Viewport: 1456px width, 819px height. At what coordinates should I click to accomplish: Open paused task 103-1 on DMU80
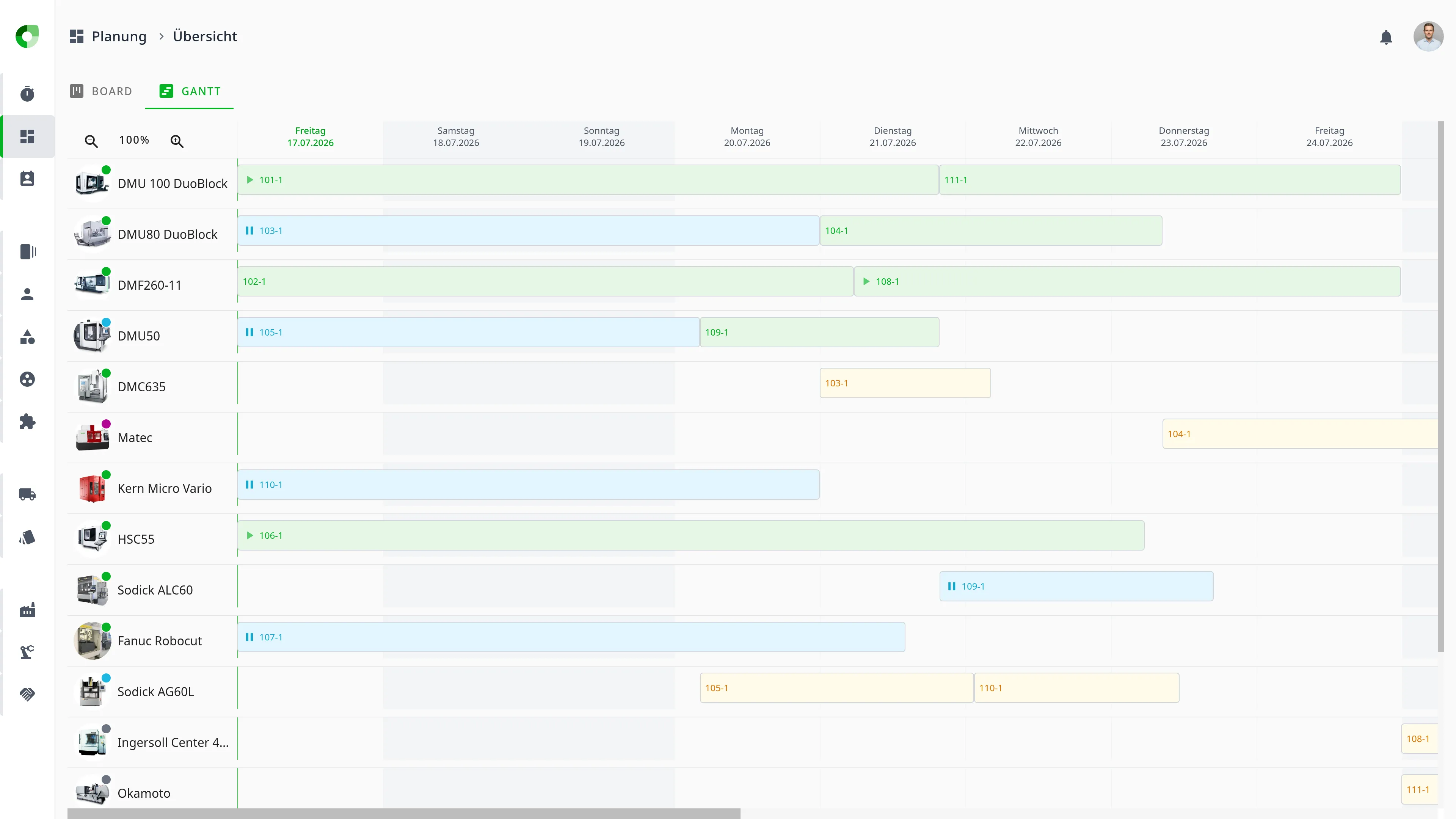529,231
